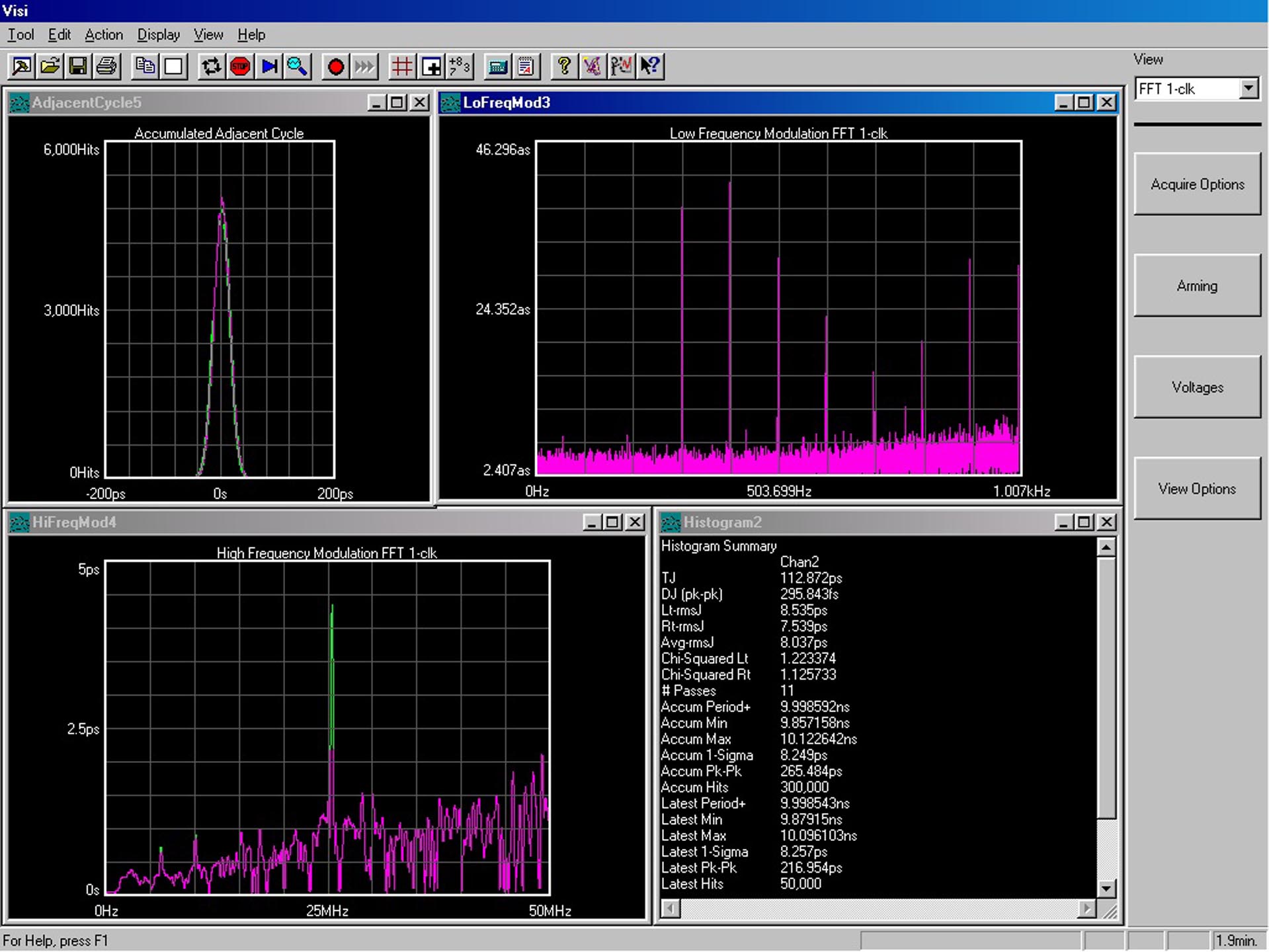
Task: Click the Avg-rmsJ value 8.037ps
Action: point(803,642)
